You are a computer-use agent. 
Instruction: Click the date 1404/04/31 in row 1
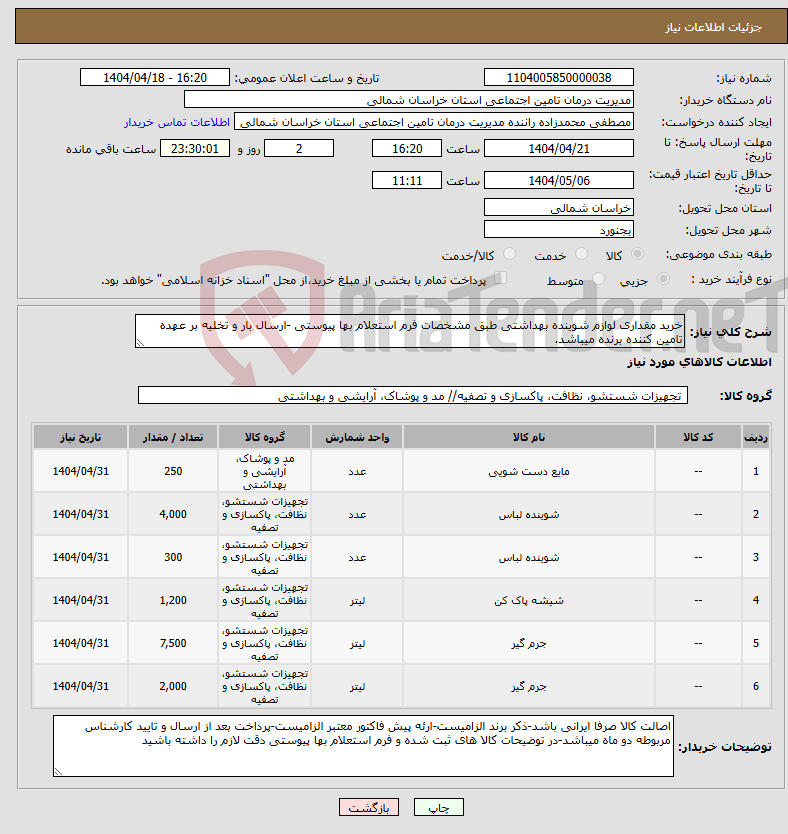pos(80,471)
